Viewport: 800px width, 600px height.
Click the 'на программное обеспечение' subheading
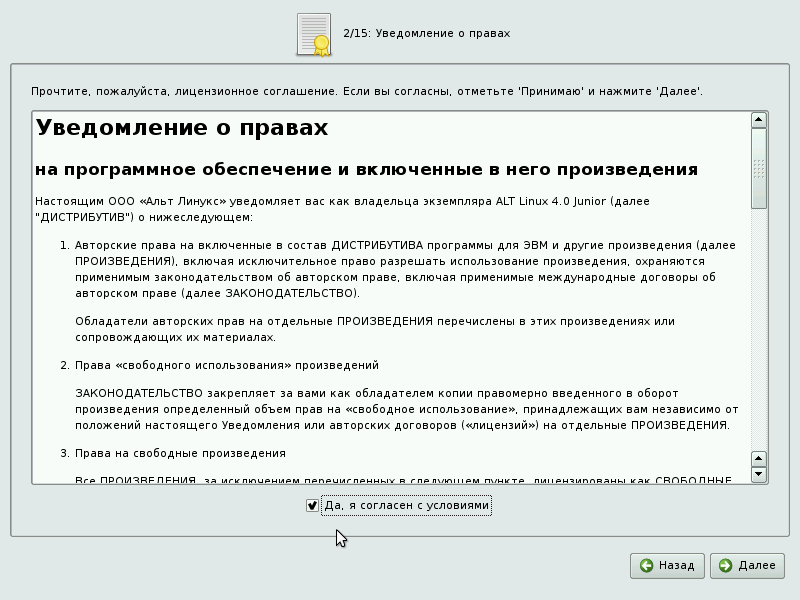click(x=366, y=168)
